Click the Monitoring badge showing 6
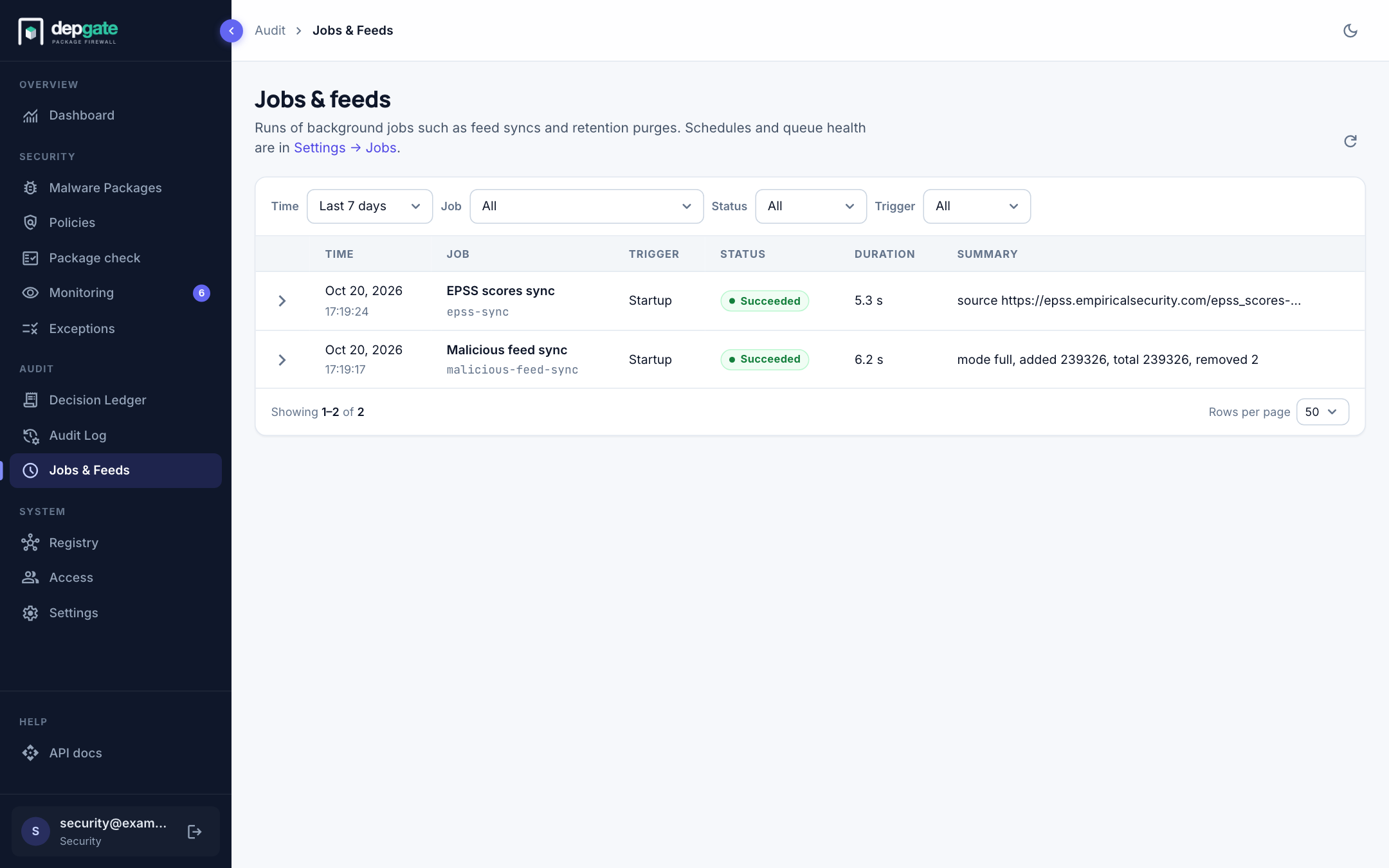1389x868 pixels. point(201,293)
